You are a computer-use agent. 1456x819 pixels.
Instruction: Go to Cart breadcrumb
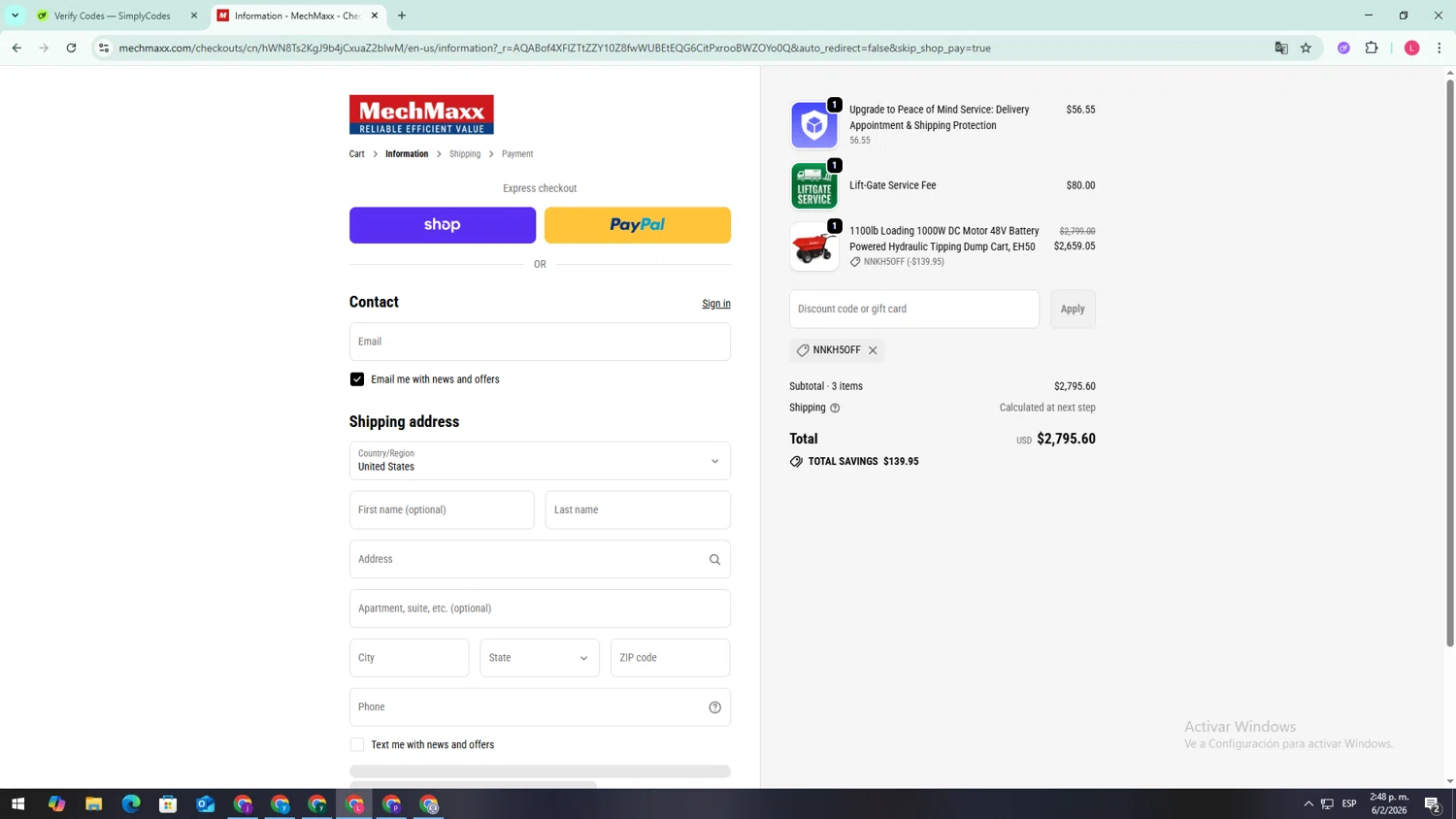(x=357, y=154)
